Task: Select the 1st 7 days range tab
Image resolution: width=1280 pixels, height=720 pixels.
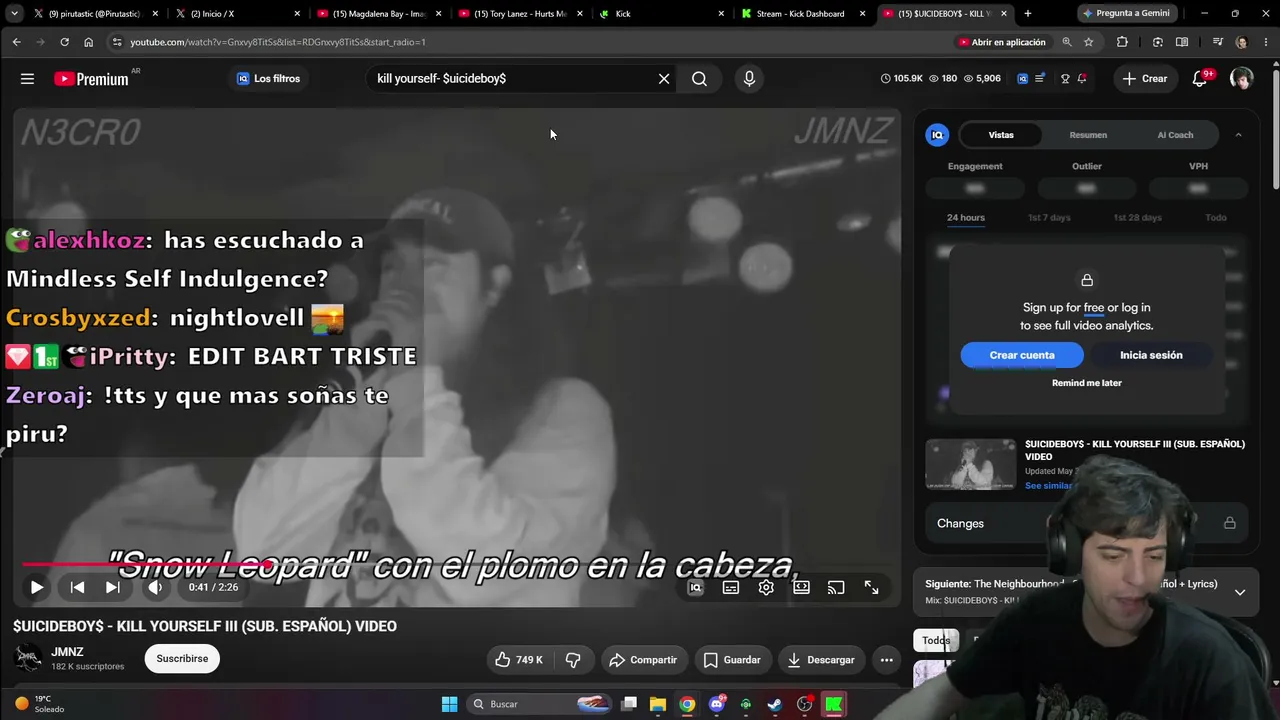Action: [x=1049, y=218]
